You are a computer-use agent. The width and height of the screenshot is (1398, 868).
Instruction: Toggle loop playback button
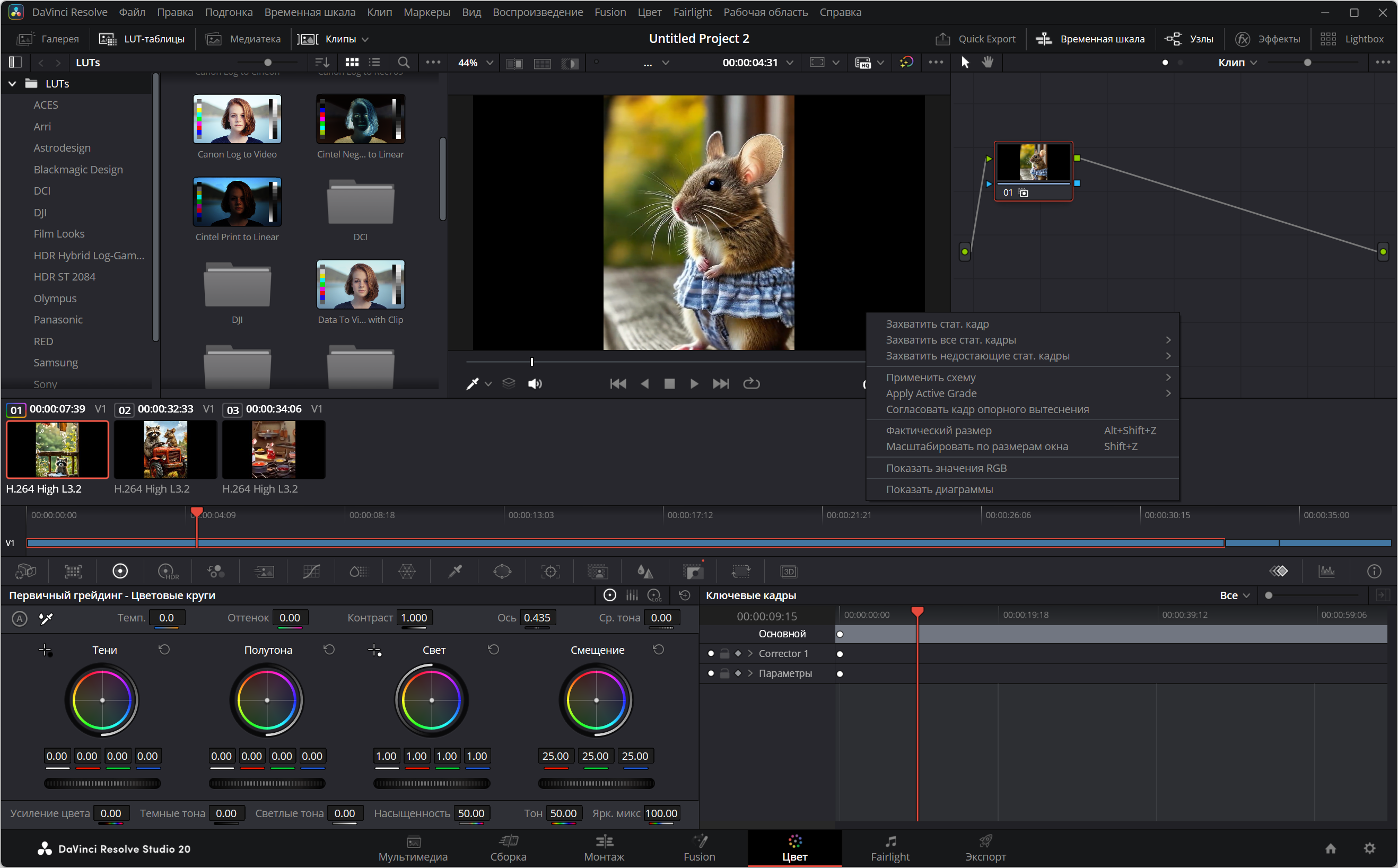(x=751, y=383)
